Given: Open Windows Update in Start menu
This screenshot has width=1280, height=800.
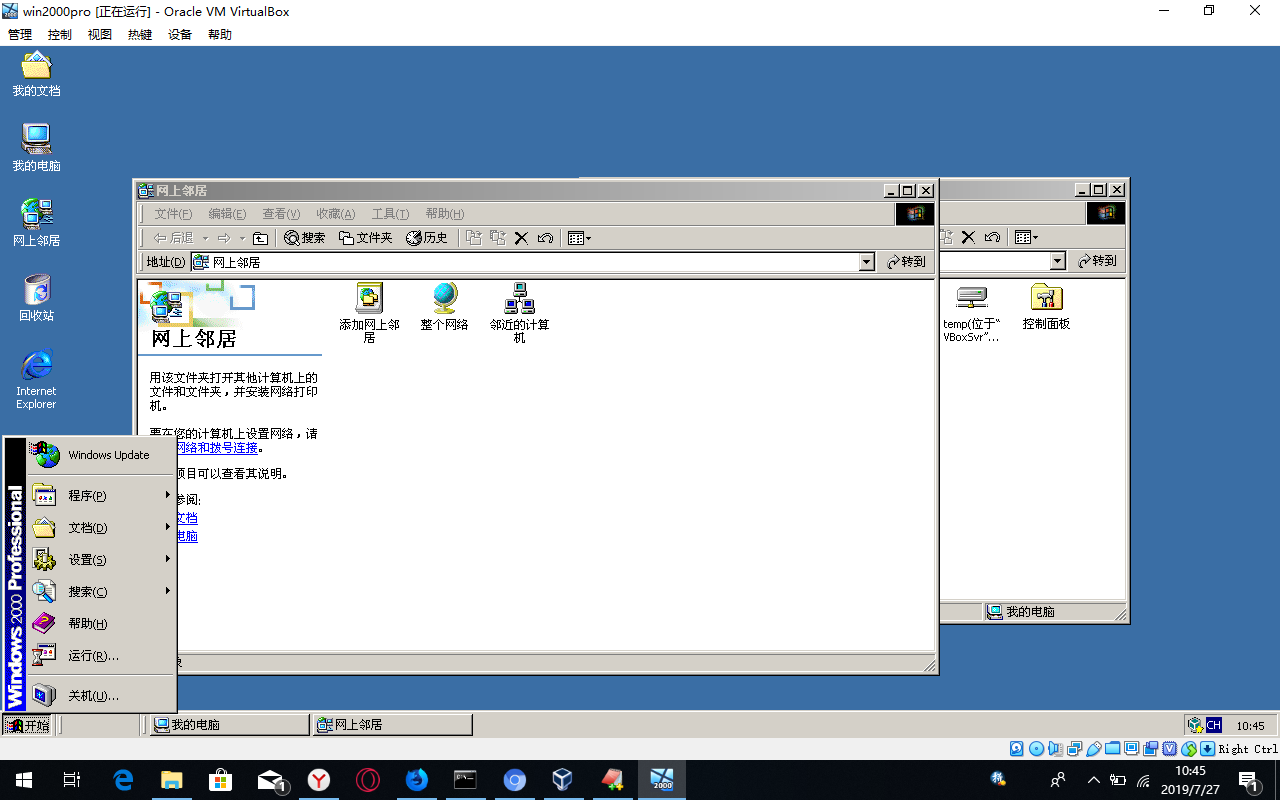Looking at the screenshot, I should pos(102,455).
